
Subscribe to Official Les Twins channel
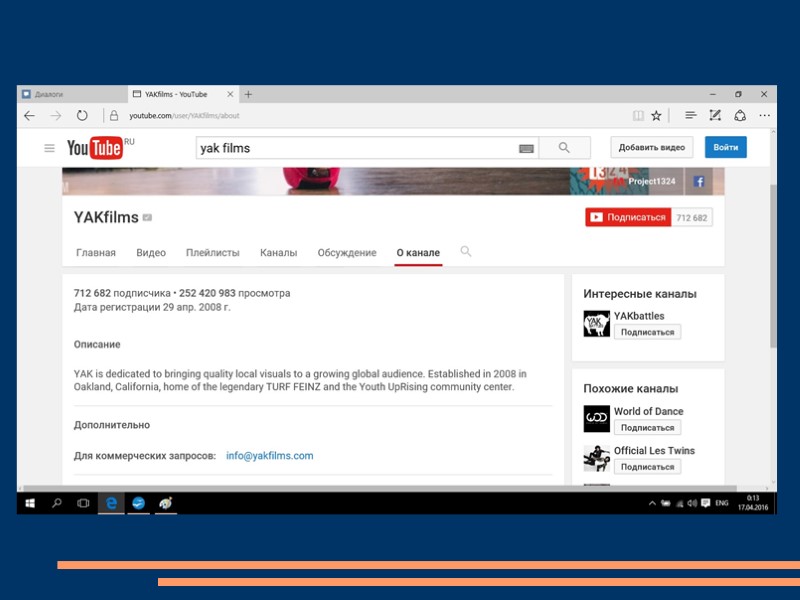click(x=647, y=467)
